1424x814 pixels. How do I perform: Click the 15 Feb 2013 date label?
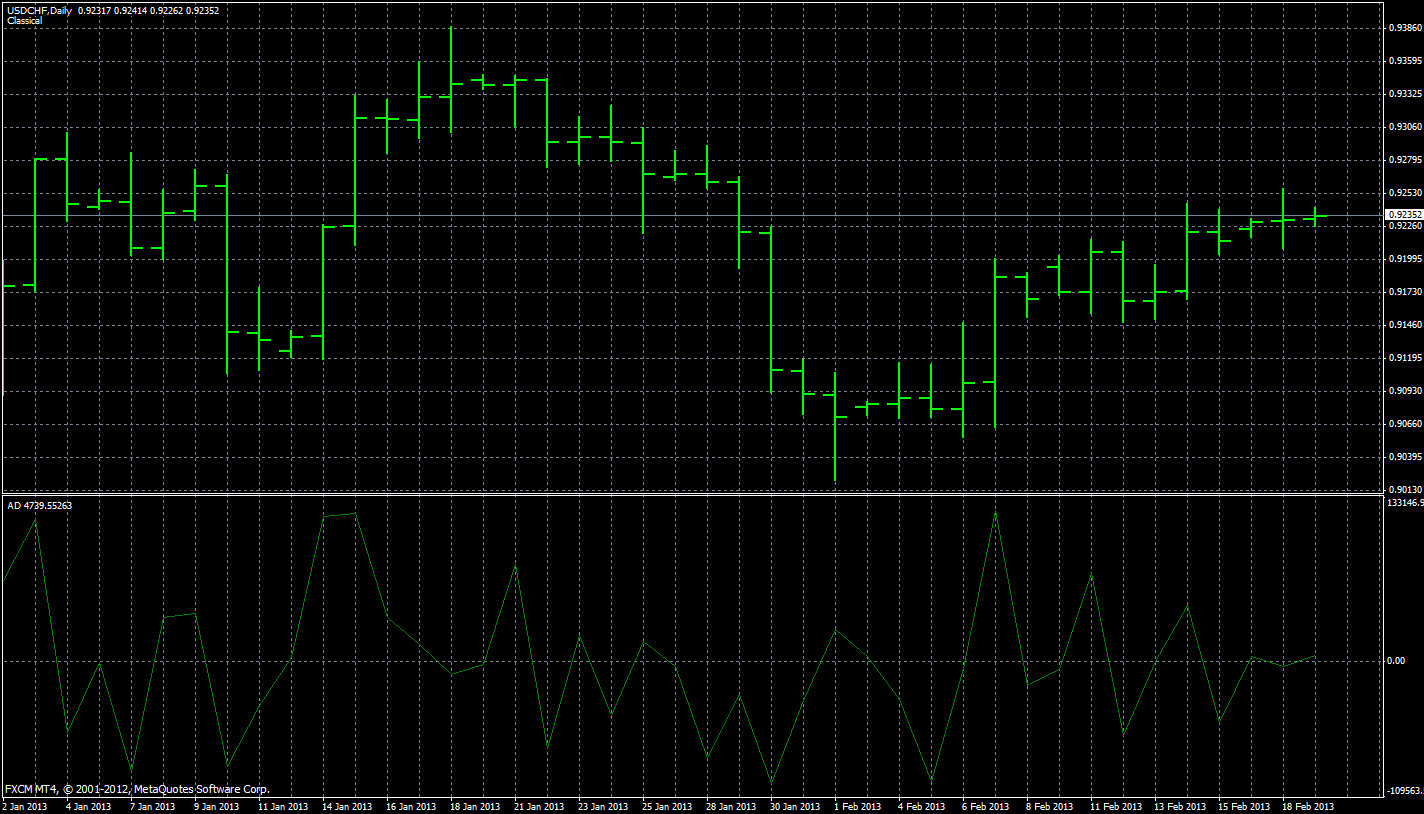pos(1244,807)
